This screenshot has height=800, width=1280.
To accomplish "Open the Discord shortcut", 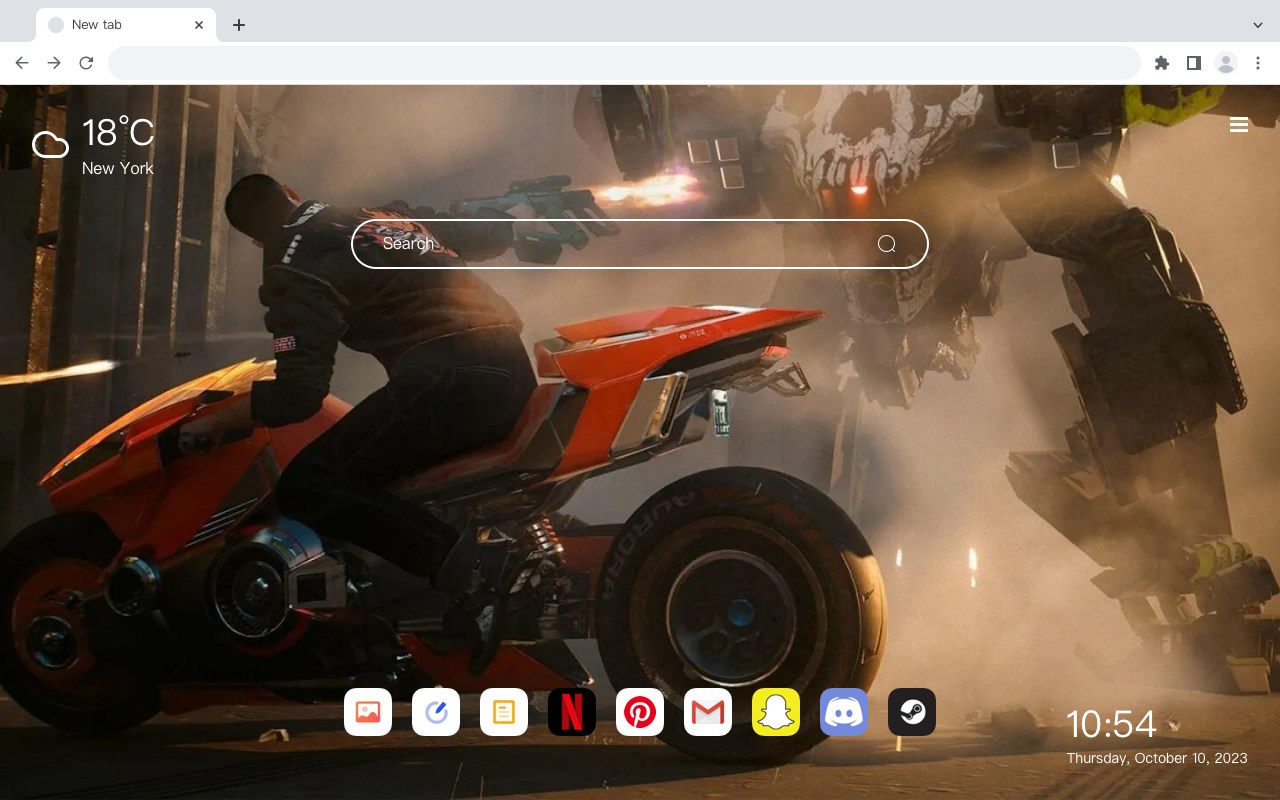I will coord(844,712).
